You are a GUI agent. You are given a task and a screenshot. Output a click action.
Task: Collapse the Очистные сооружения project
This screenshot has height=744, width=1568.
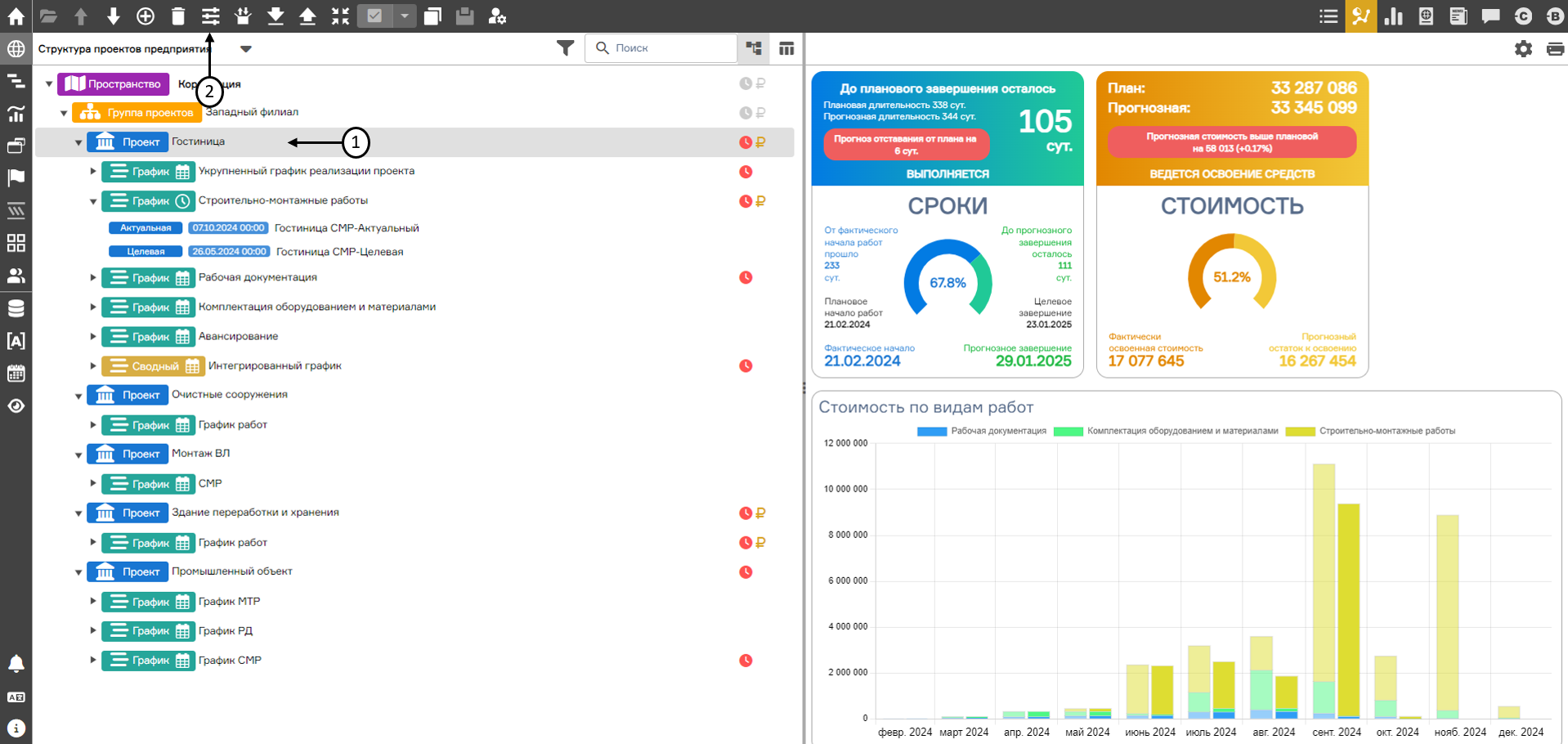click(78, 396)
